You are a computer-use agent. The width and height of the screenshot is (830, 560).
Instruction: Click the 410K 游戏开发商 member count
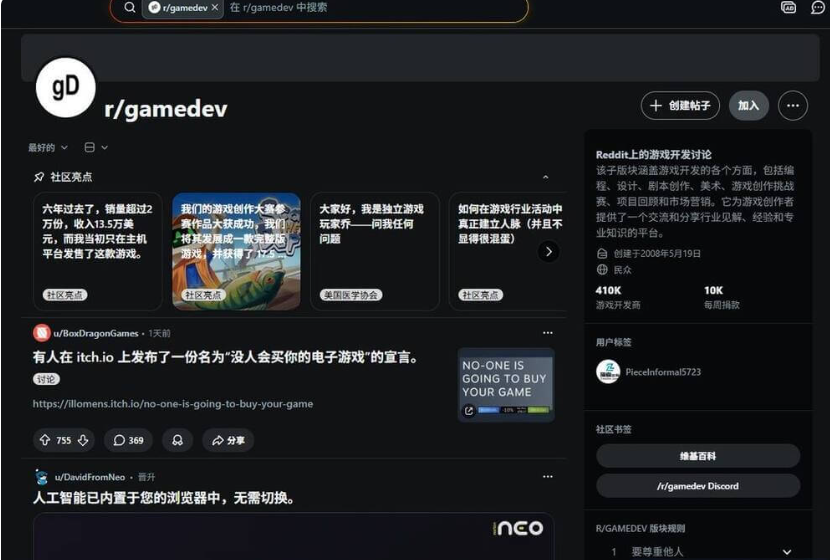(x=618, y=297)
